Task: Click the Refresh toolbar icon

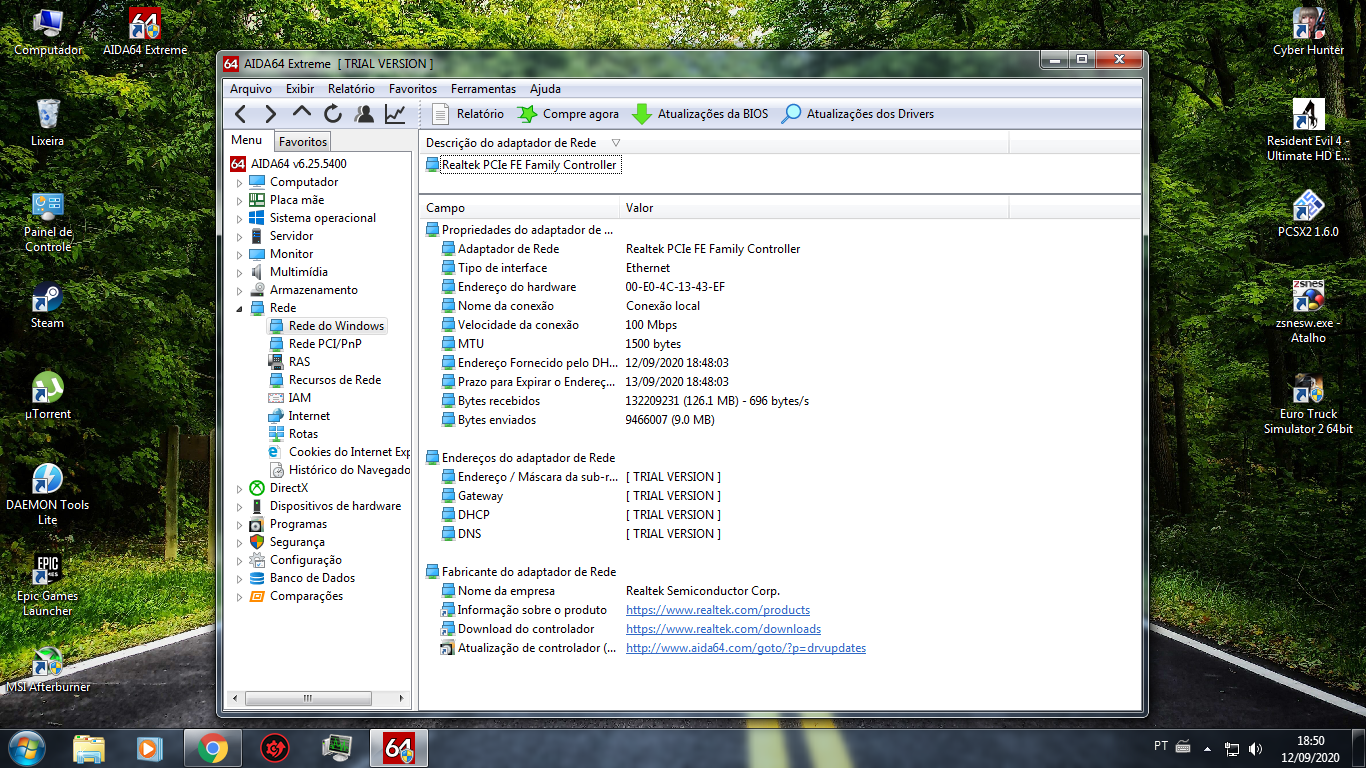Action: pos(332,114)
